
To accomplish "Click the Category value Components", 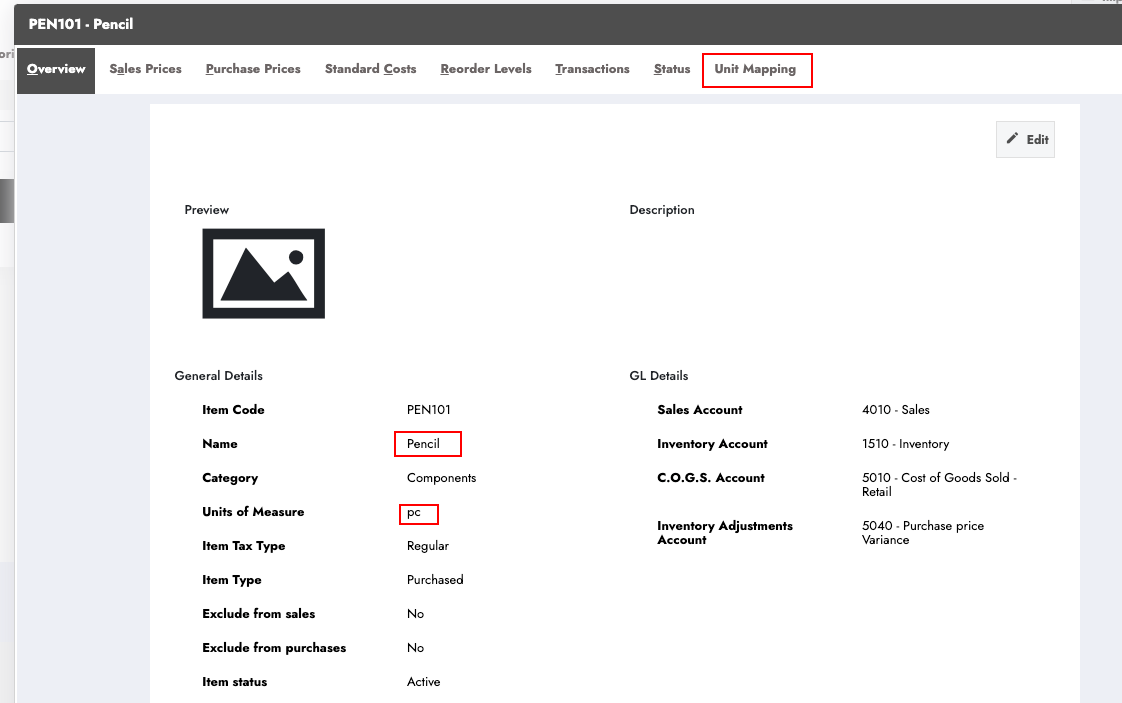I will pyautogui.click(x=442, y=478).
